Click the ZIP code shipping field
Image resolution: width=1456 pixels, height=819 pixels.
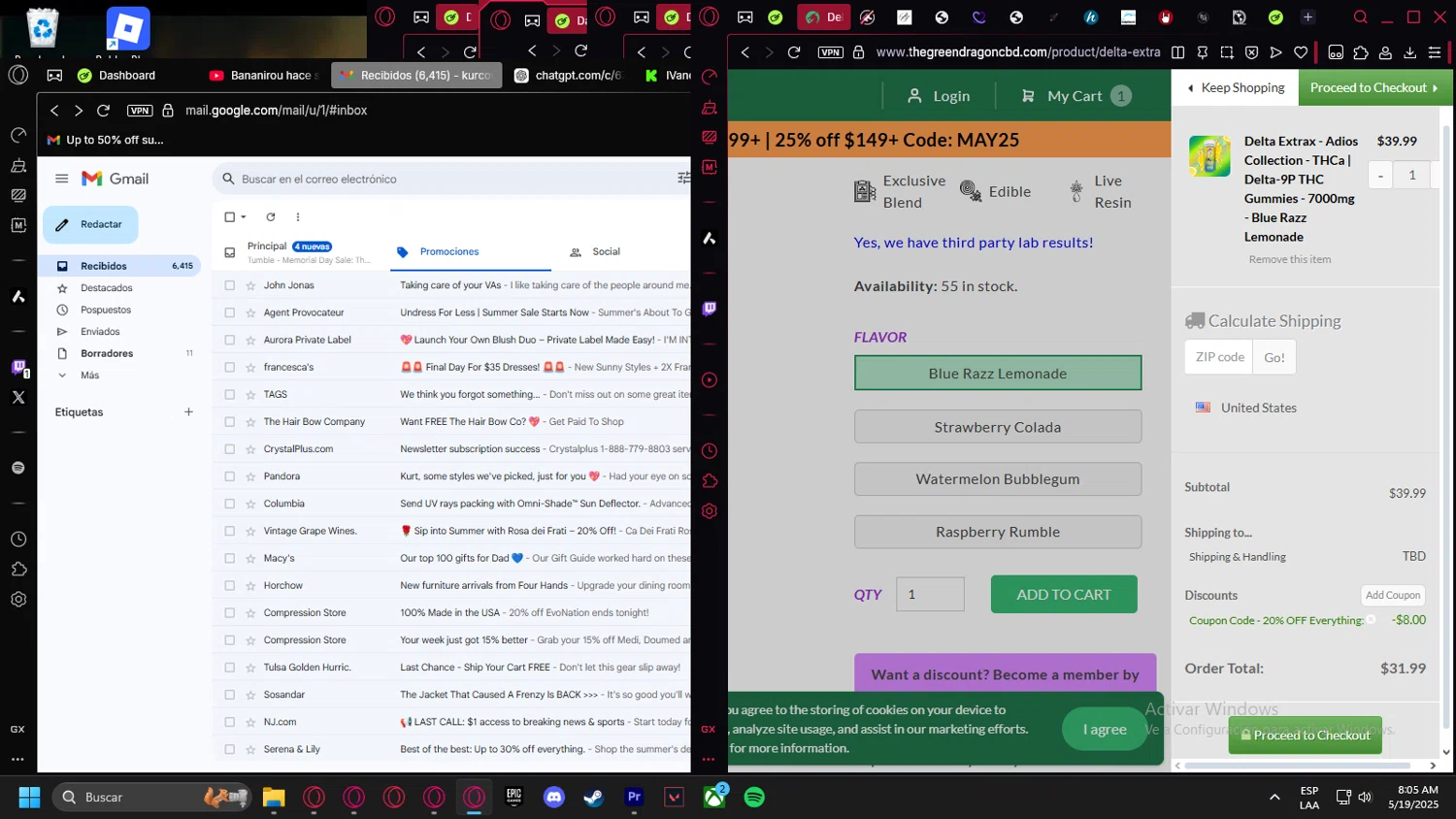[1219, 357]
